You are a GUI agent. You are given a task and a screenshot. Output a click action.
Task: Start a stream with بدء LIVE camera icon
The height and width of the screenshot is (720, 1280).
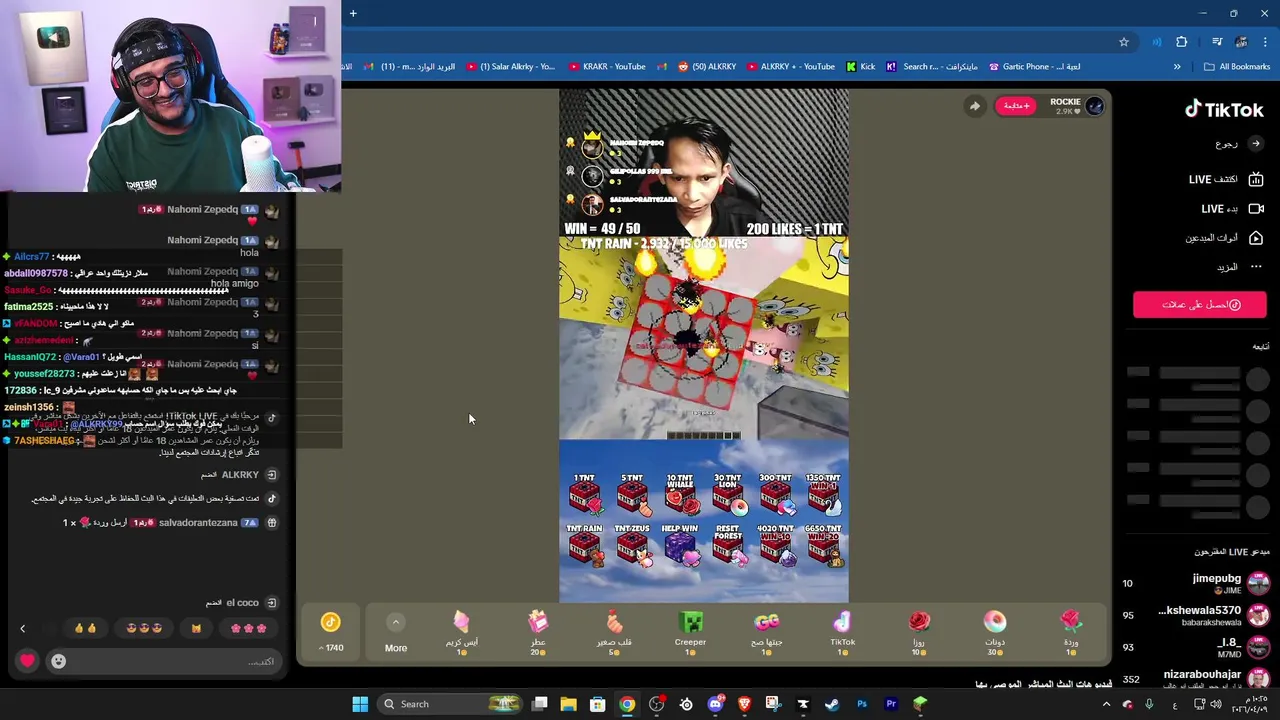pyautogui.click(x=1256, y=209)
